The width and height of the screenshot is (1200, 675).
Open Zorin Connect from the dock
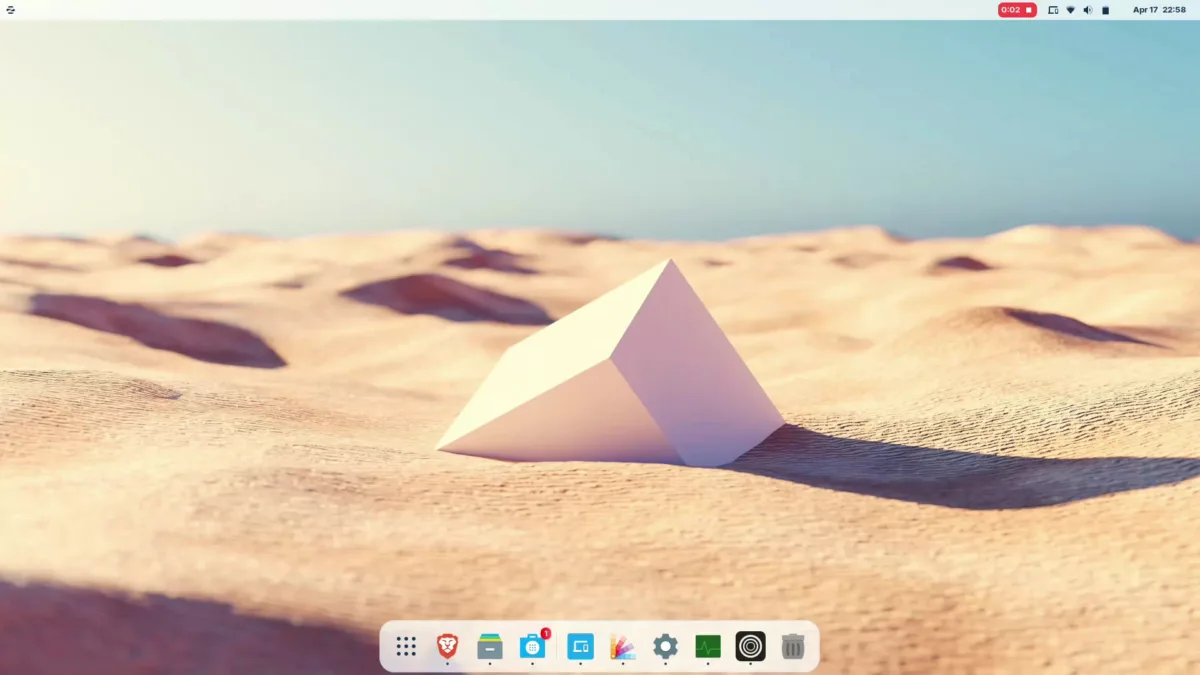[580, 646]
